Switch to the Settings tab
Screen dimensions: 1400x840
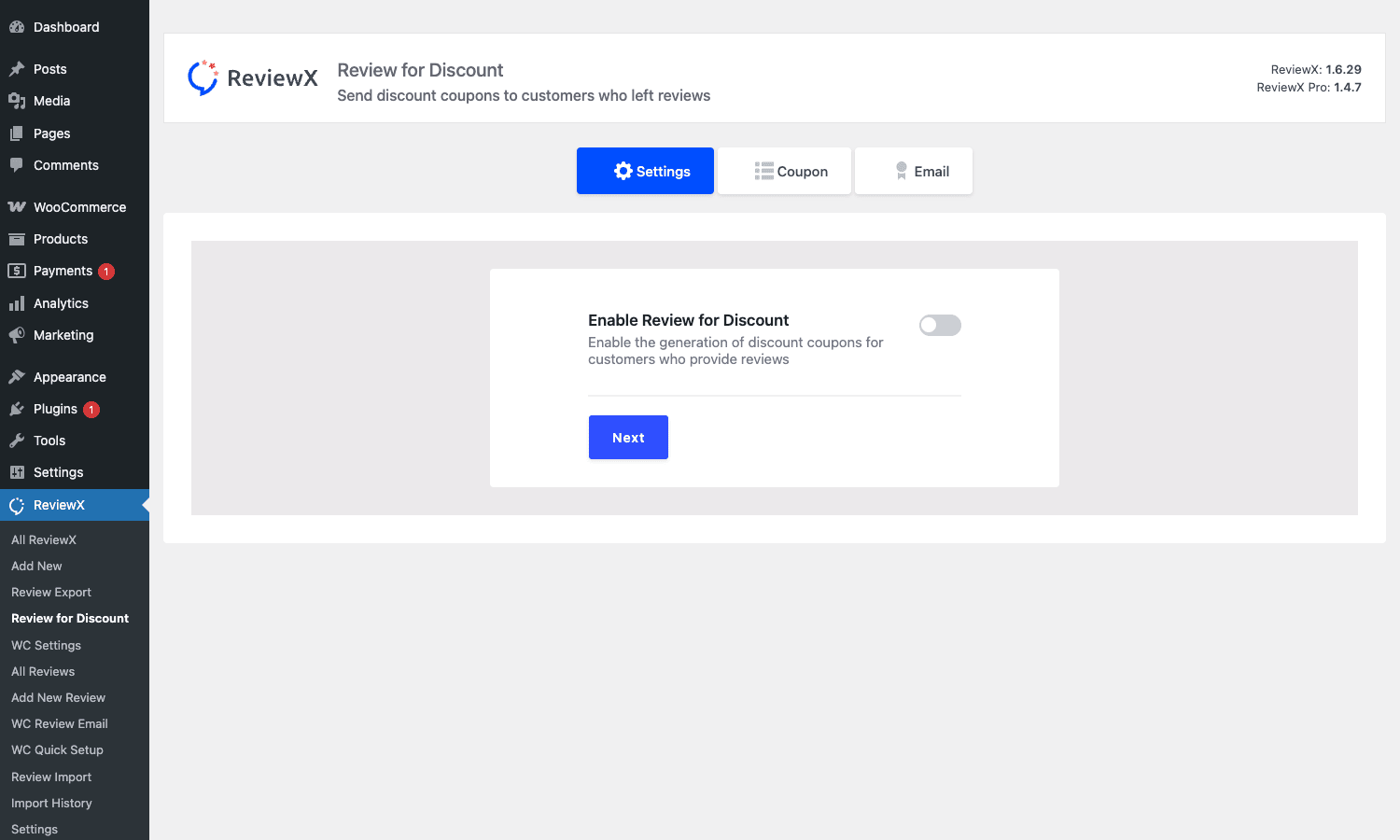click(x=645, y=171)
